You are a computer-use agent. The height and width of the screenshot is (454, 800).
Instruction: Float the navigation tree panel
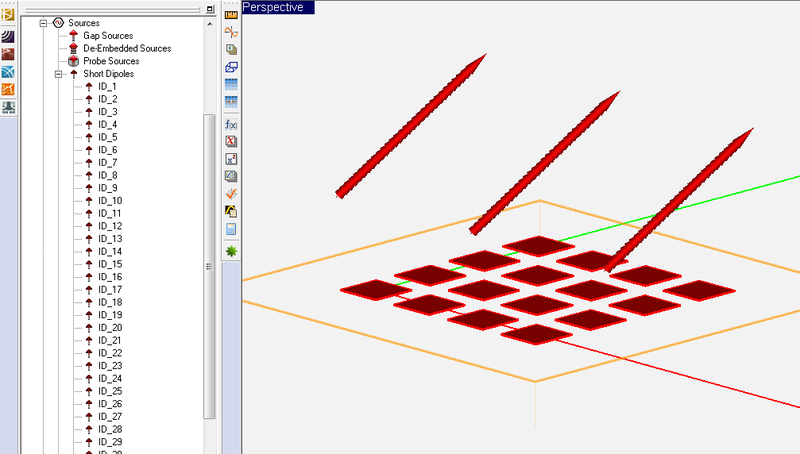click(210, 9)
